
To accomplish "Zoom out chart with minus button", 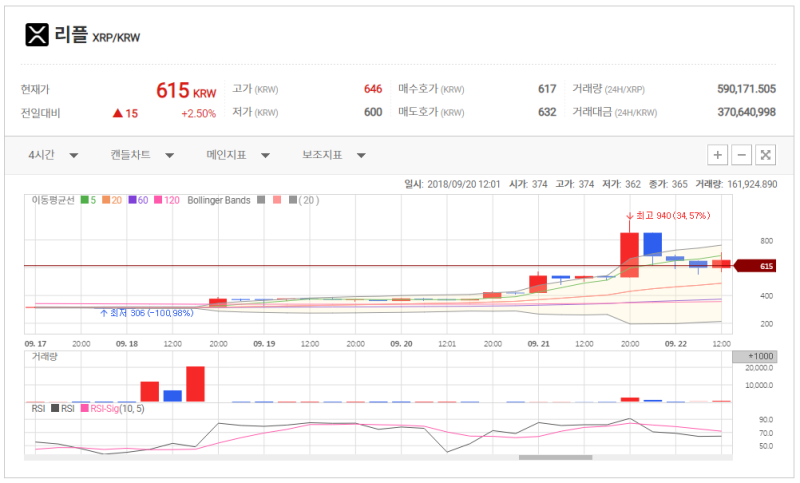I will point(741,155).
